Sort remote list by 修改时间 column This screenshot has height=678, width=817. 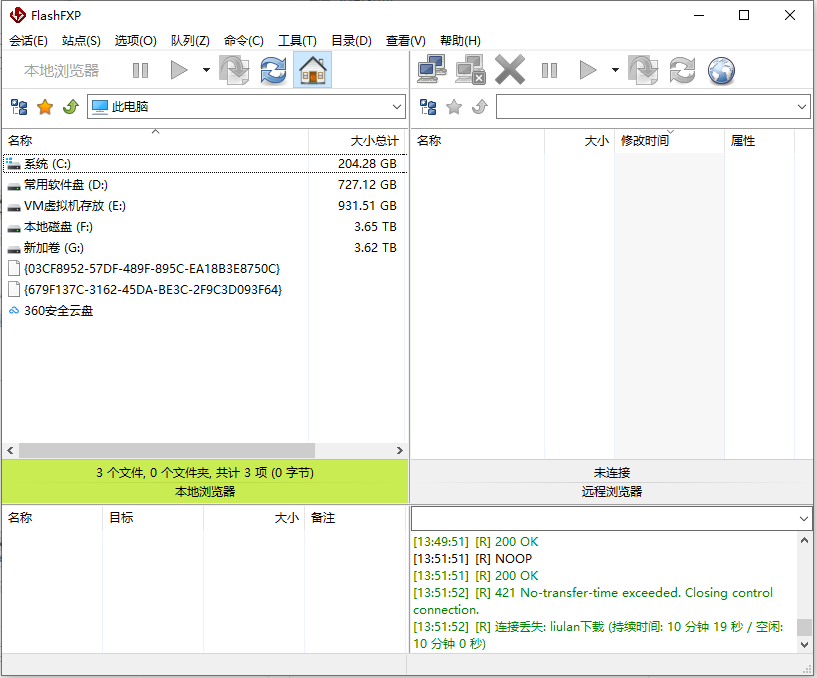tap(670, 141)
